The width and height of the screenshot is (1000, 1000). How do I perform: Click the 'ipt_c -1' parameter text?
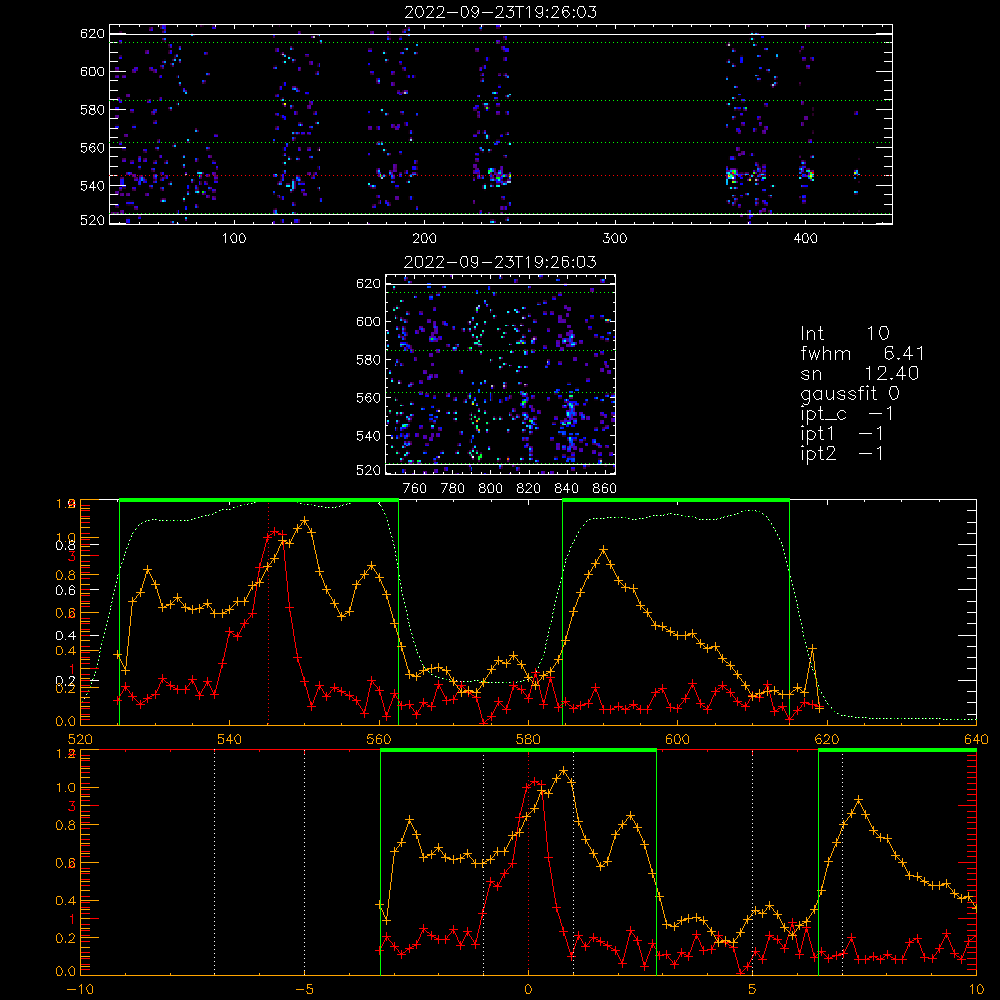(847, 414)
